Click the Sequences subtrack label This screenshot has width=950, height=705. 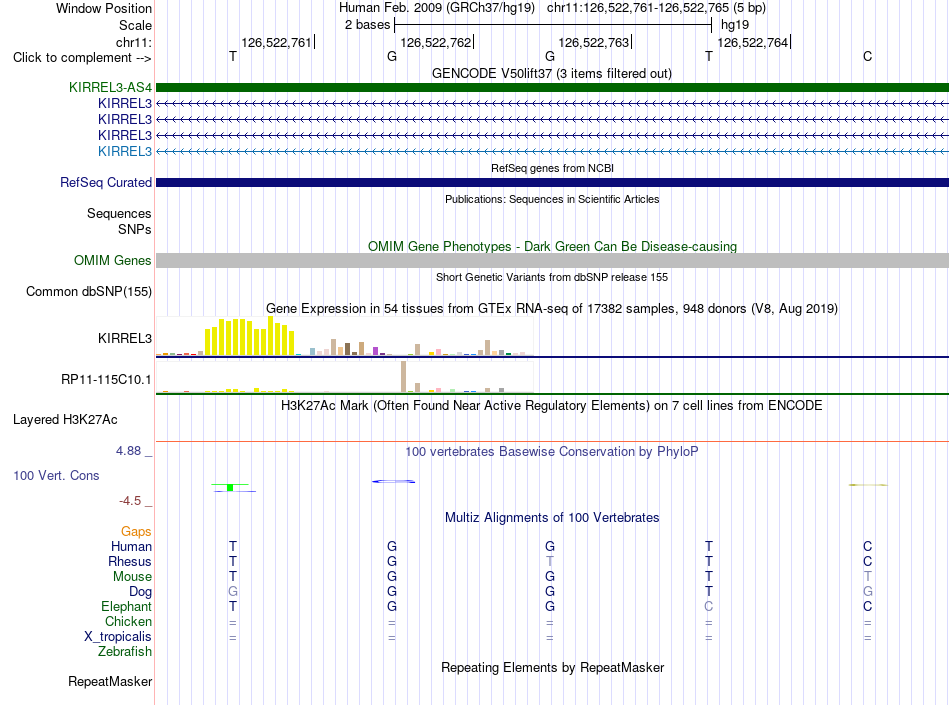(119, 213)
